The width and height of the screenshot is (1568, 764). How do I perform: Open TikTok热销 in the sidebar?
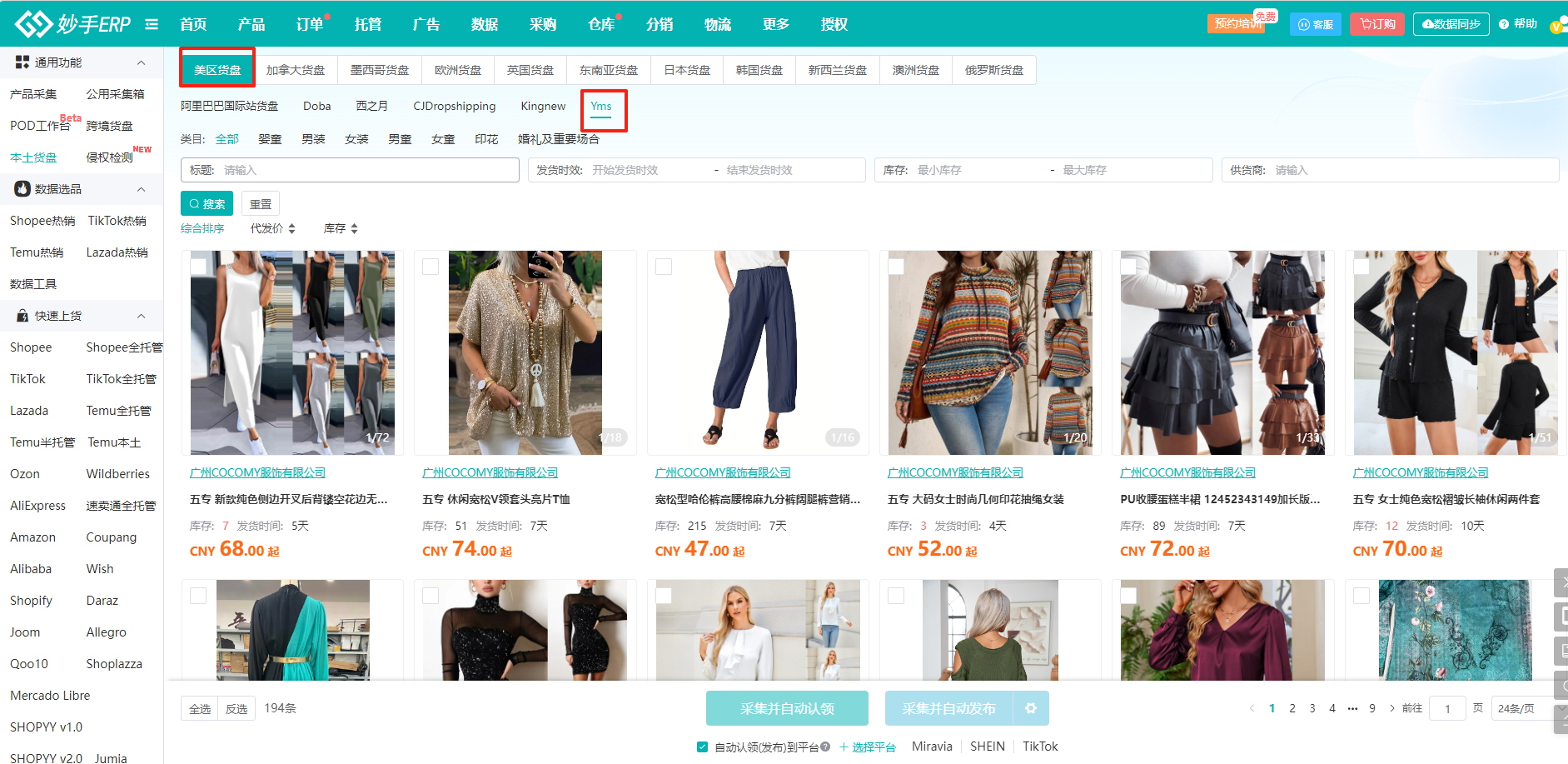point(117,221)
